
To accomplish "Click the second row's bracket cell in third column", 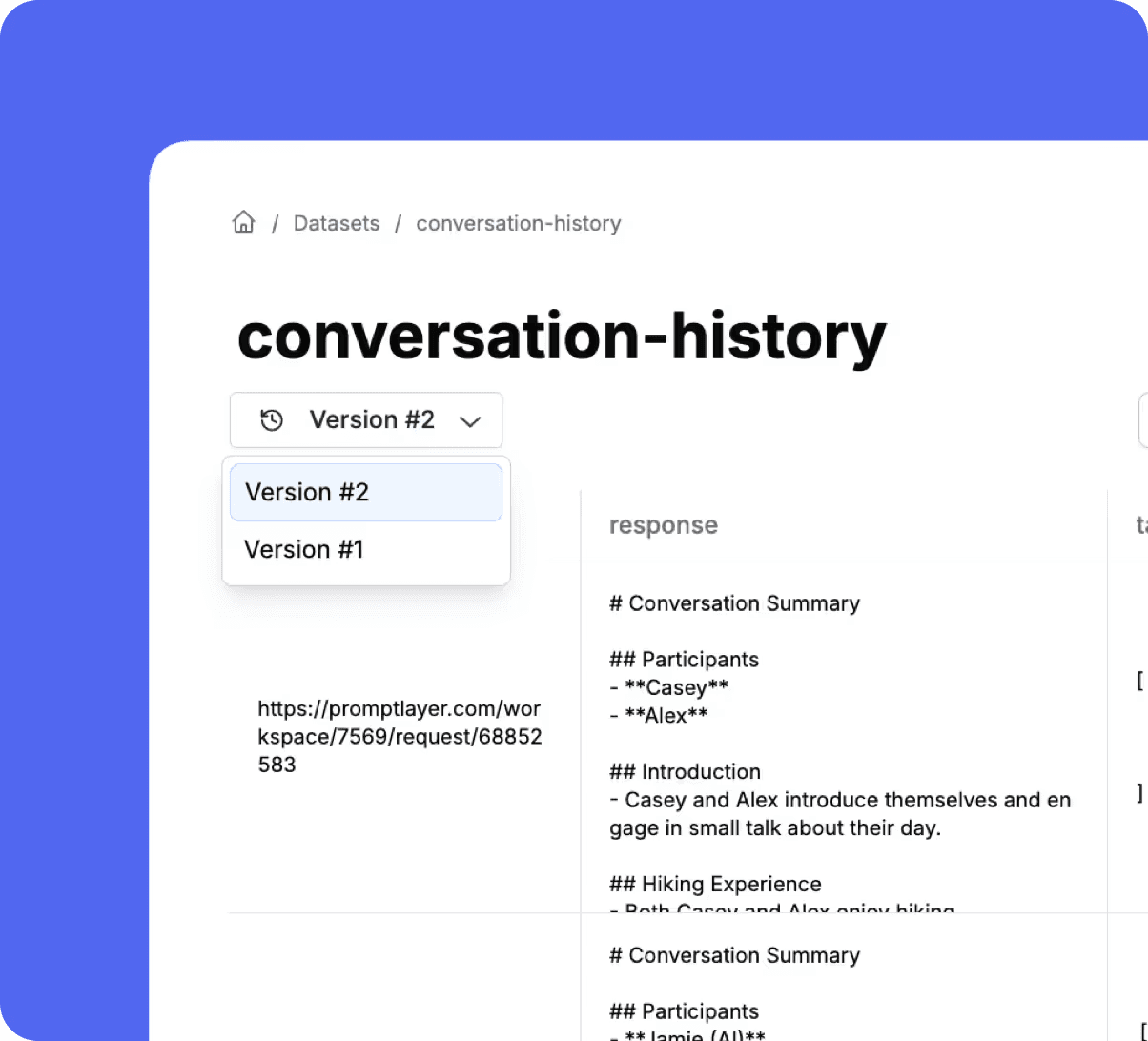I will (x=1140, y=1030).
